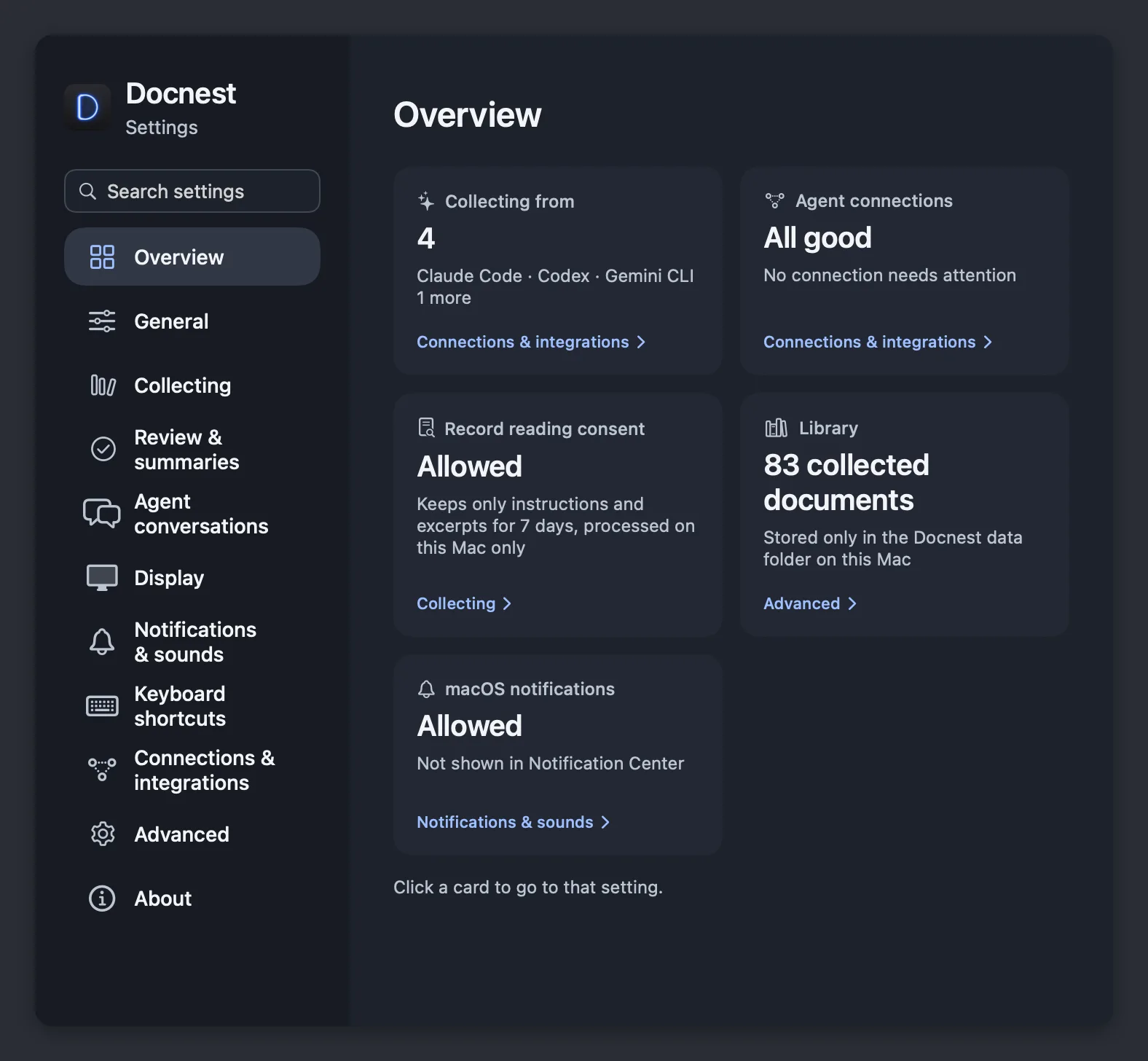
Task: Click 'Click a card to go to that setting' hint
Action: click(528, 887)
